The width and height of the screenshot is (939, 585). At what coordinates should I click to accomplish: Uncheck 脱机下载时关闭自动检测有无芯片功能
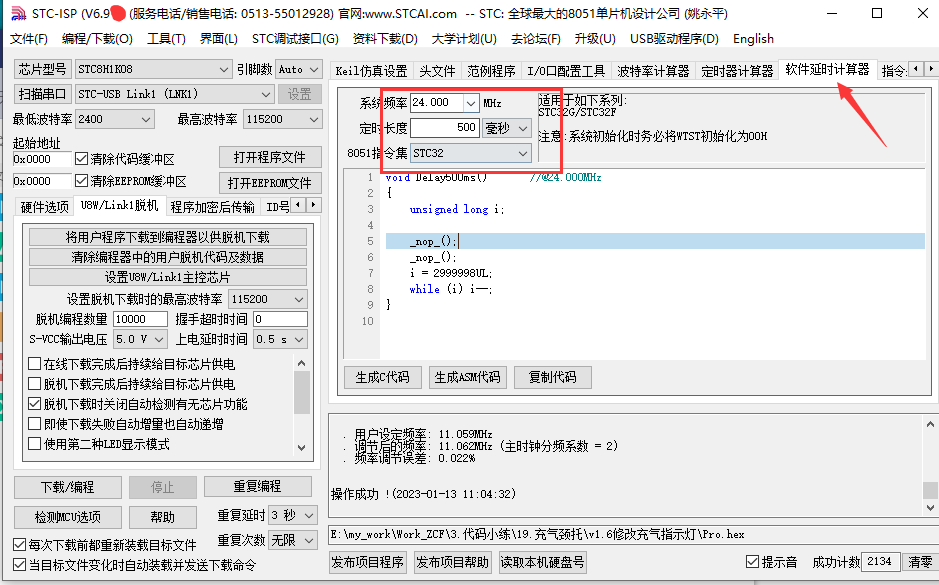click(x=35, y=404)
